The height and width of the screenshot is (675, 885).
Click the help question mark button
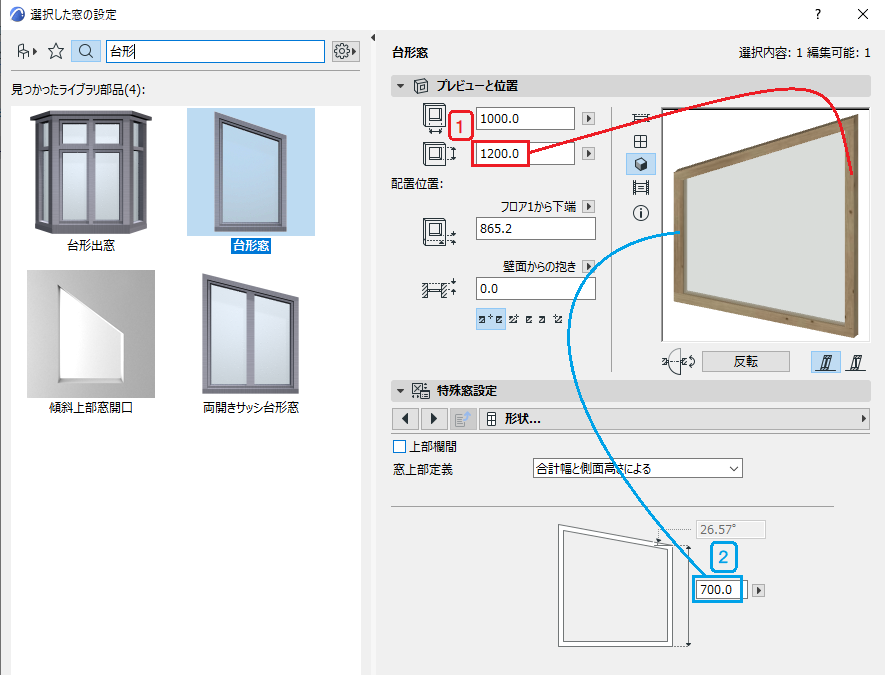[818, 14]
